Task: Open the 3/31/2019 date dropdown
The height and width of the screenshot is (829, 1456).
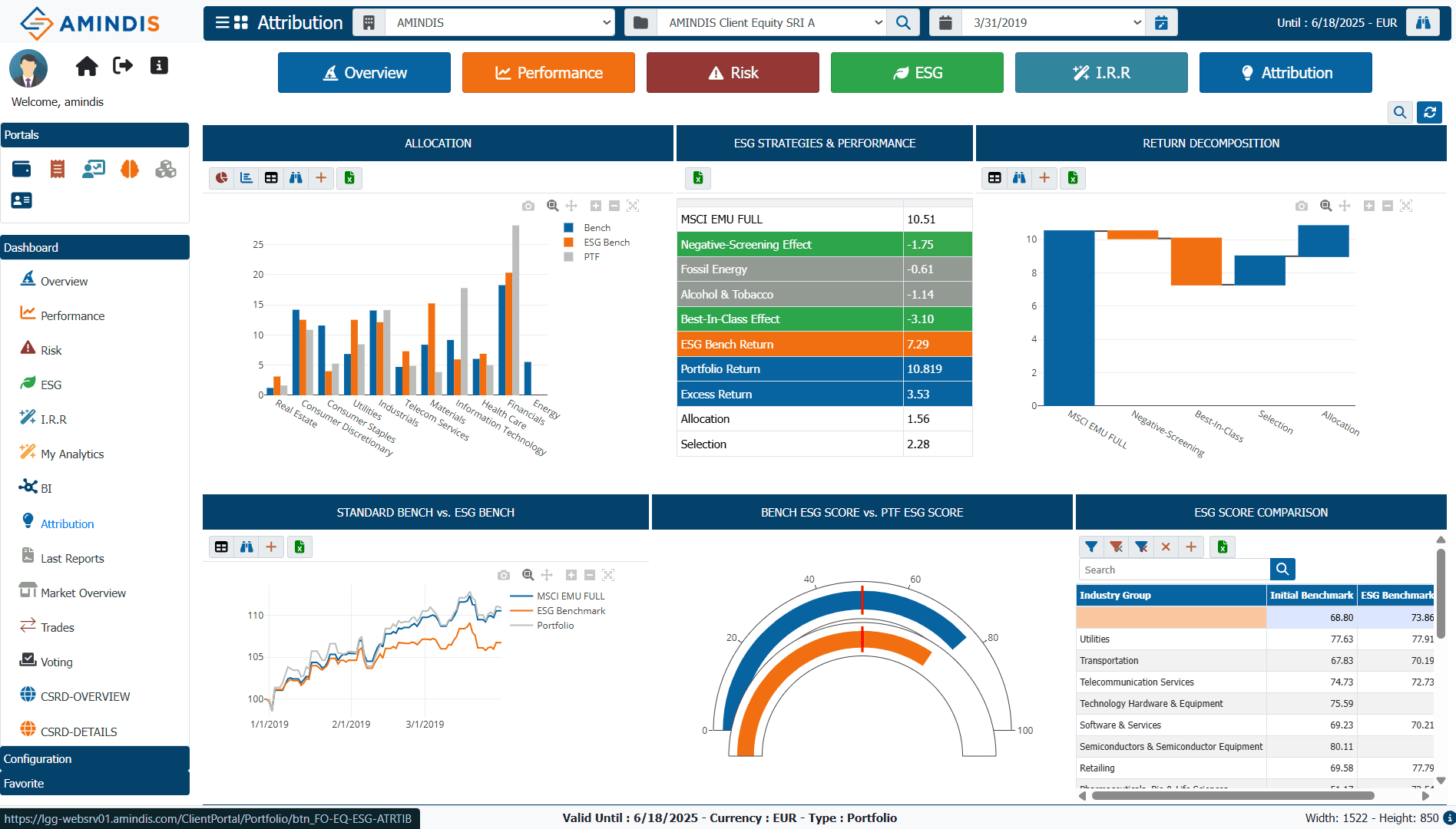Action: tap(1054, 23)
